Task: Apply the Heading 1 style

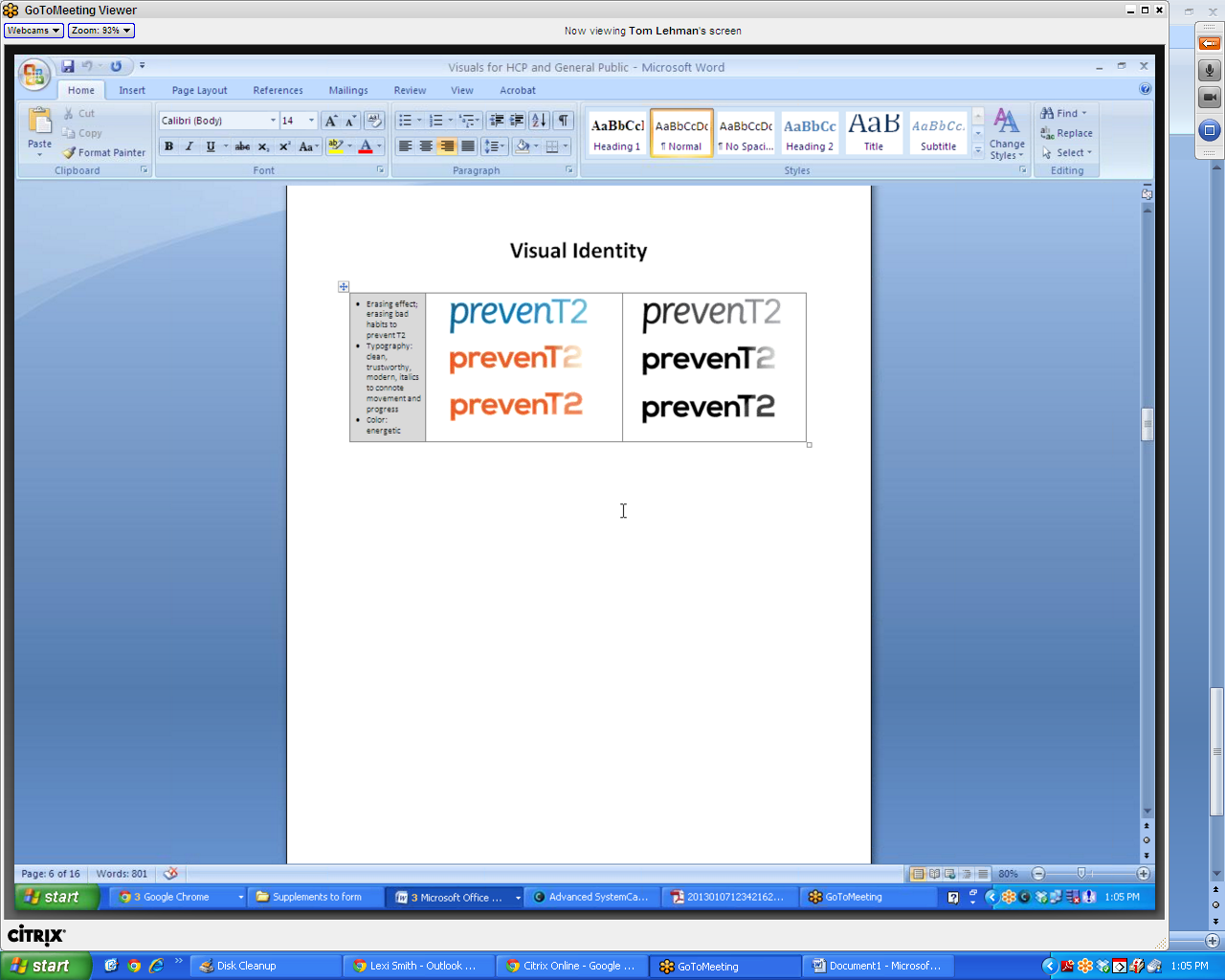Action: pyautogui.click(x=617, y=133)
